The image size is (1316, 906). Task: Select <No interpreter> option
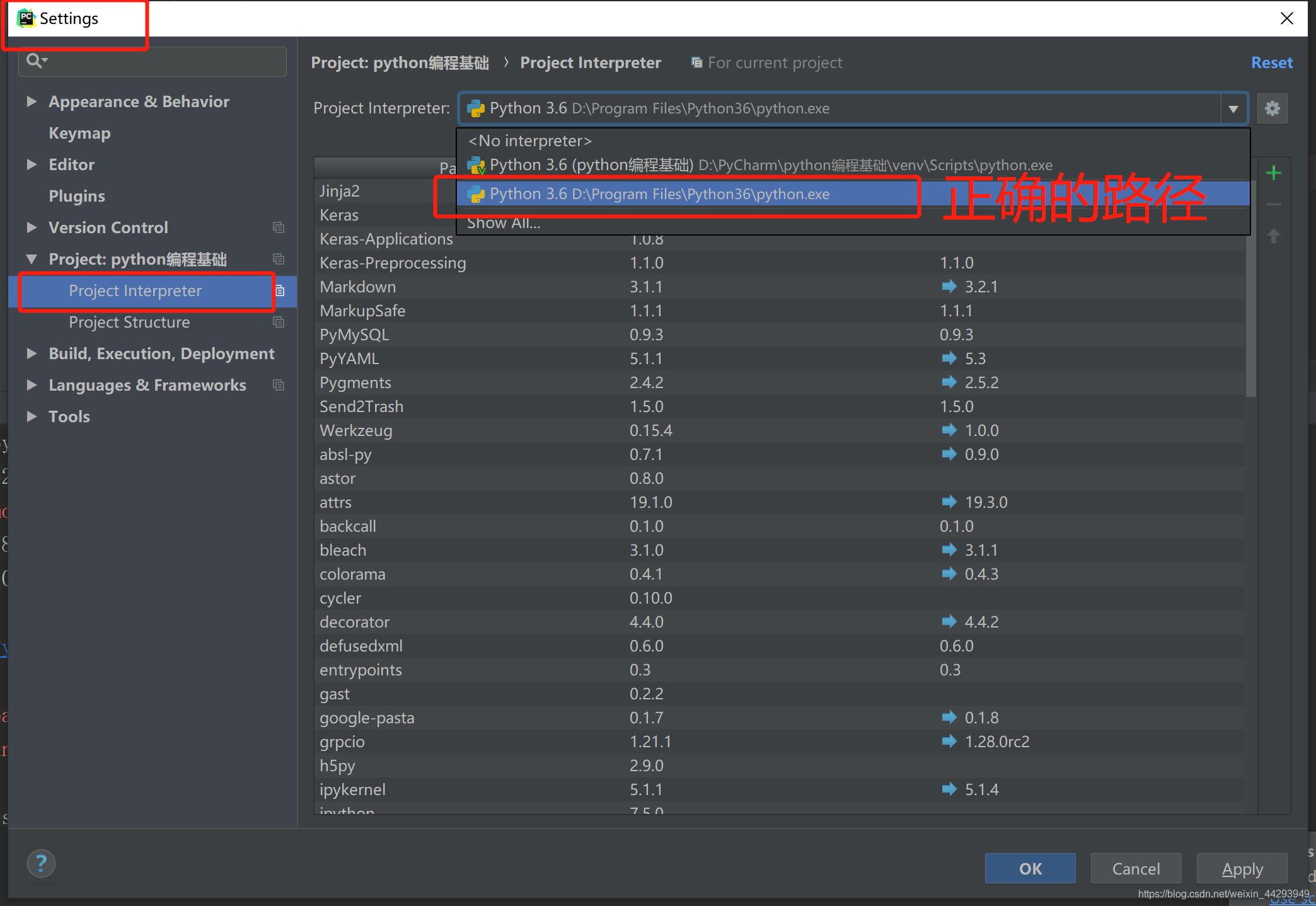pyautogui.click(x=853, y=140)
